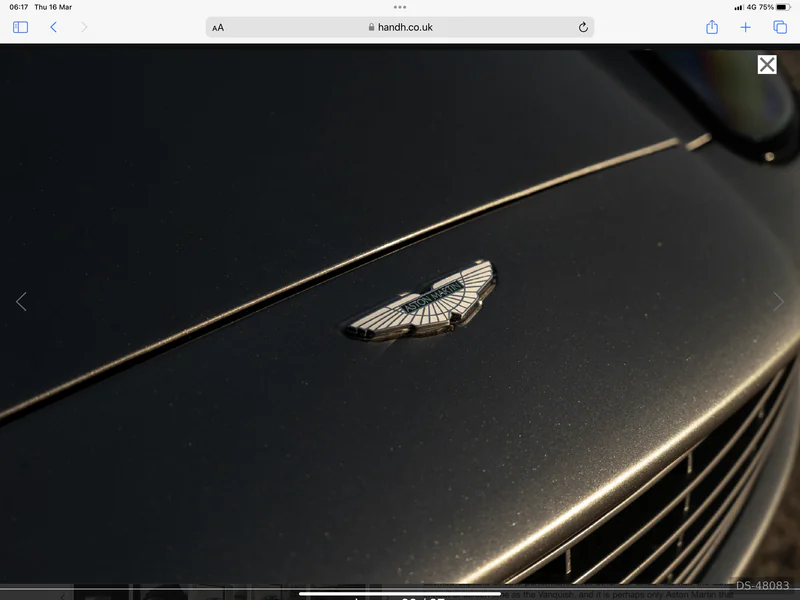
Task: Tap the forward navigation arrow
Action: pyautogui.click(x=84, y=27)
